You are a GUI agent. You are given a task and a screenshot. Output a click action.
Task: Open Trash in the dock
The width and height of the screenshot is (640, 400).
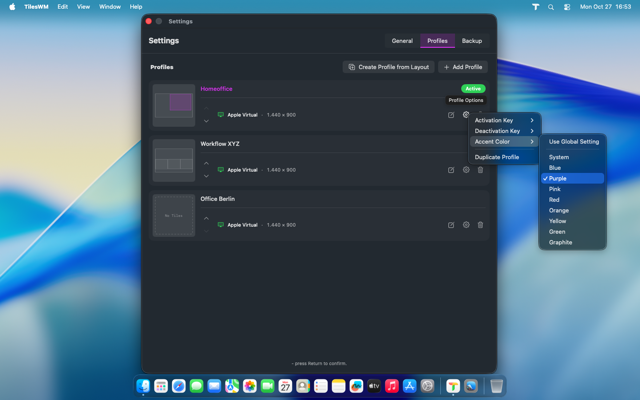[496, 386]
